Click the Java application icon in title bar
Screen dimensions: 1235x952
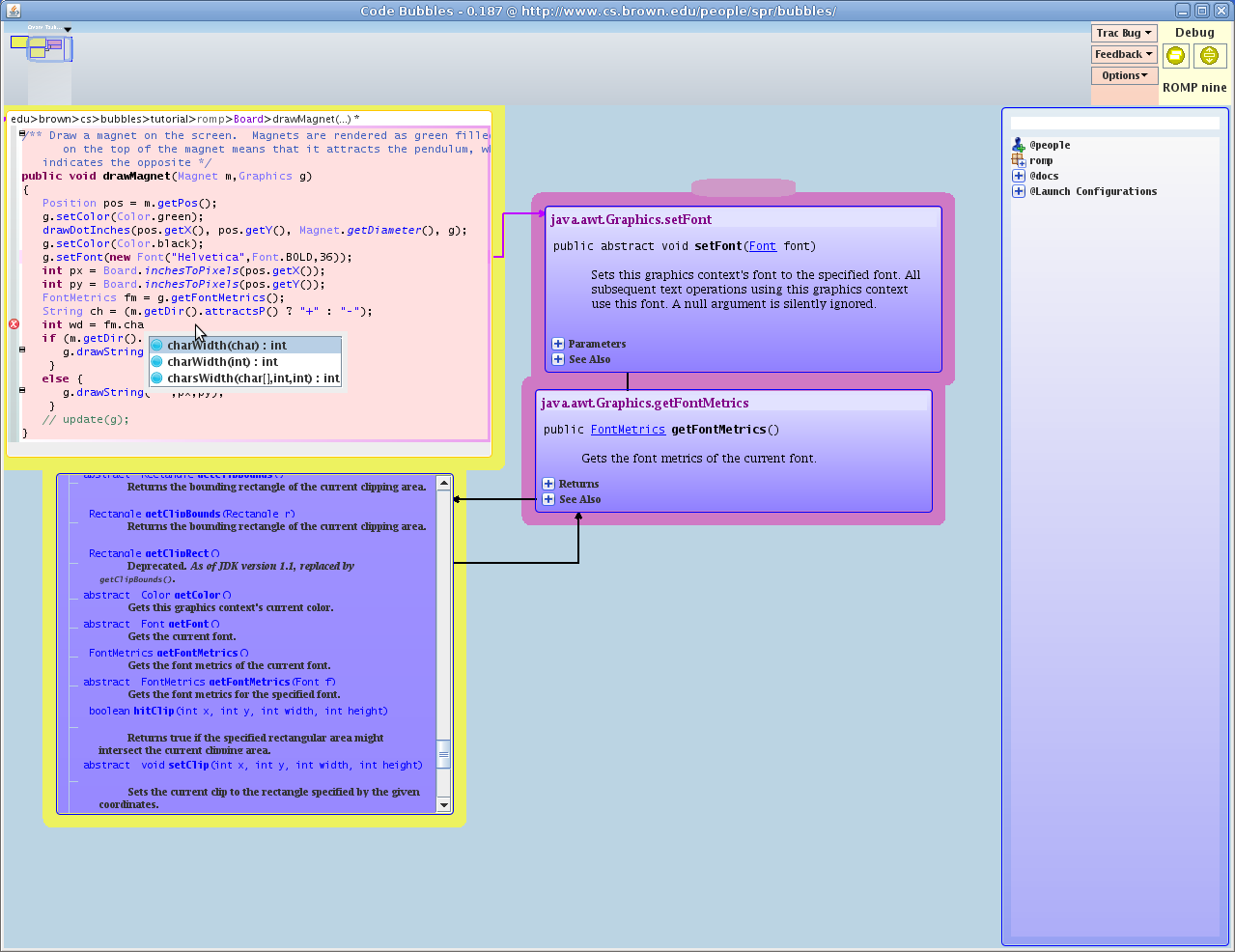click(13, 11)
